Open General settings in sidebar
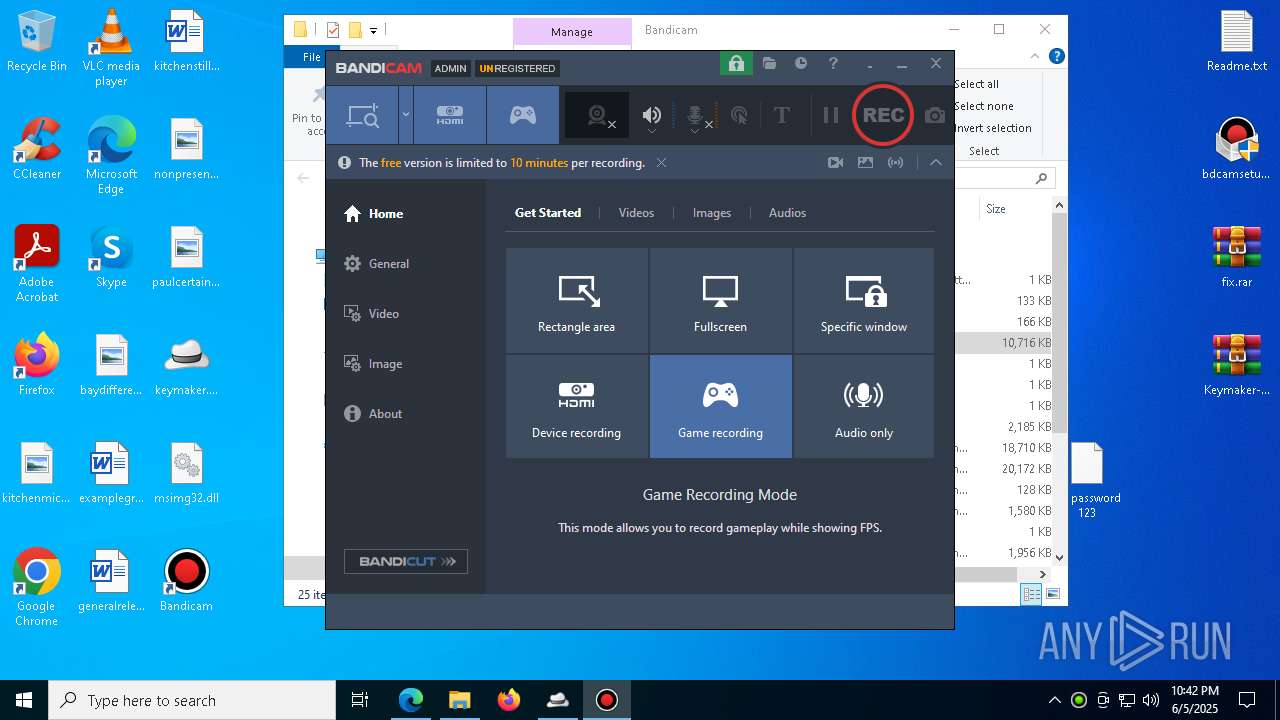The width and height of the screenshot is (1280, 720). (x=377, y=264)
